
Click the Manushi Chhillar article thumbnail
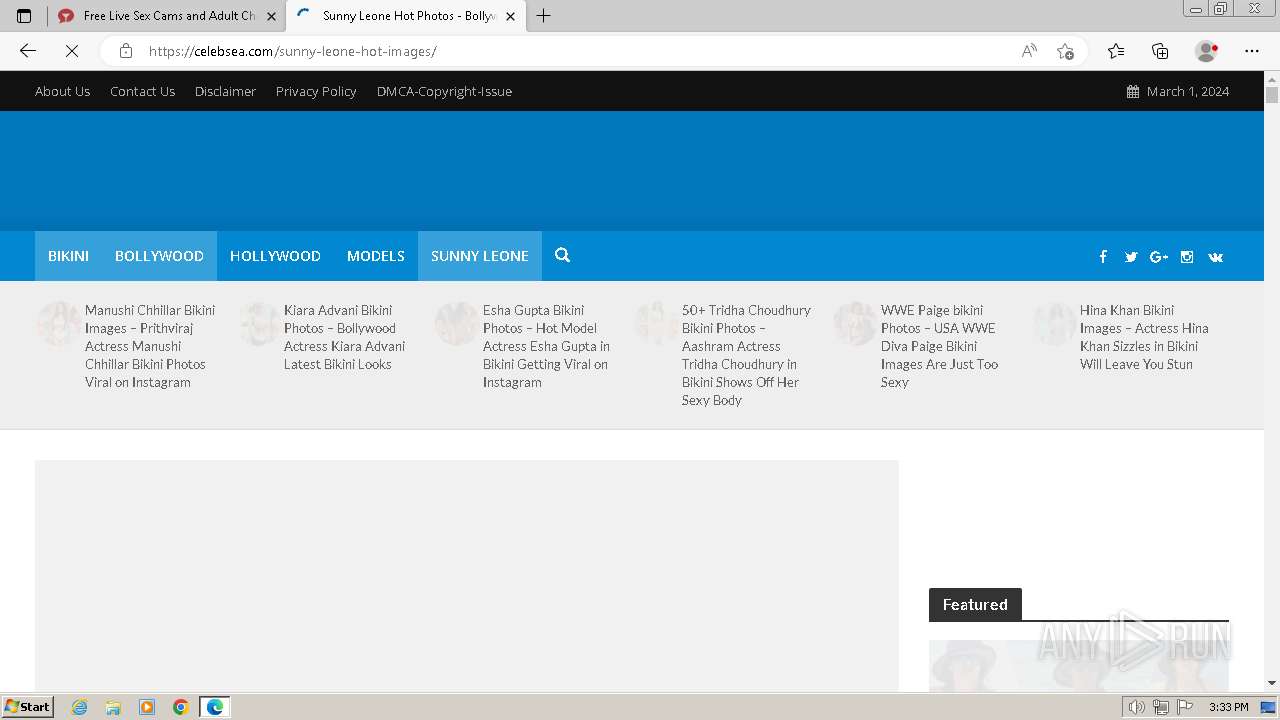tap(58, 325)
